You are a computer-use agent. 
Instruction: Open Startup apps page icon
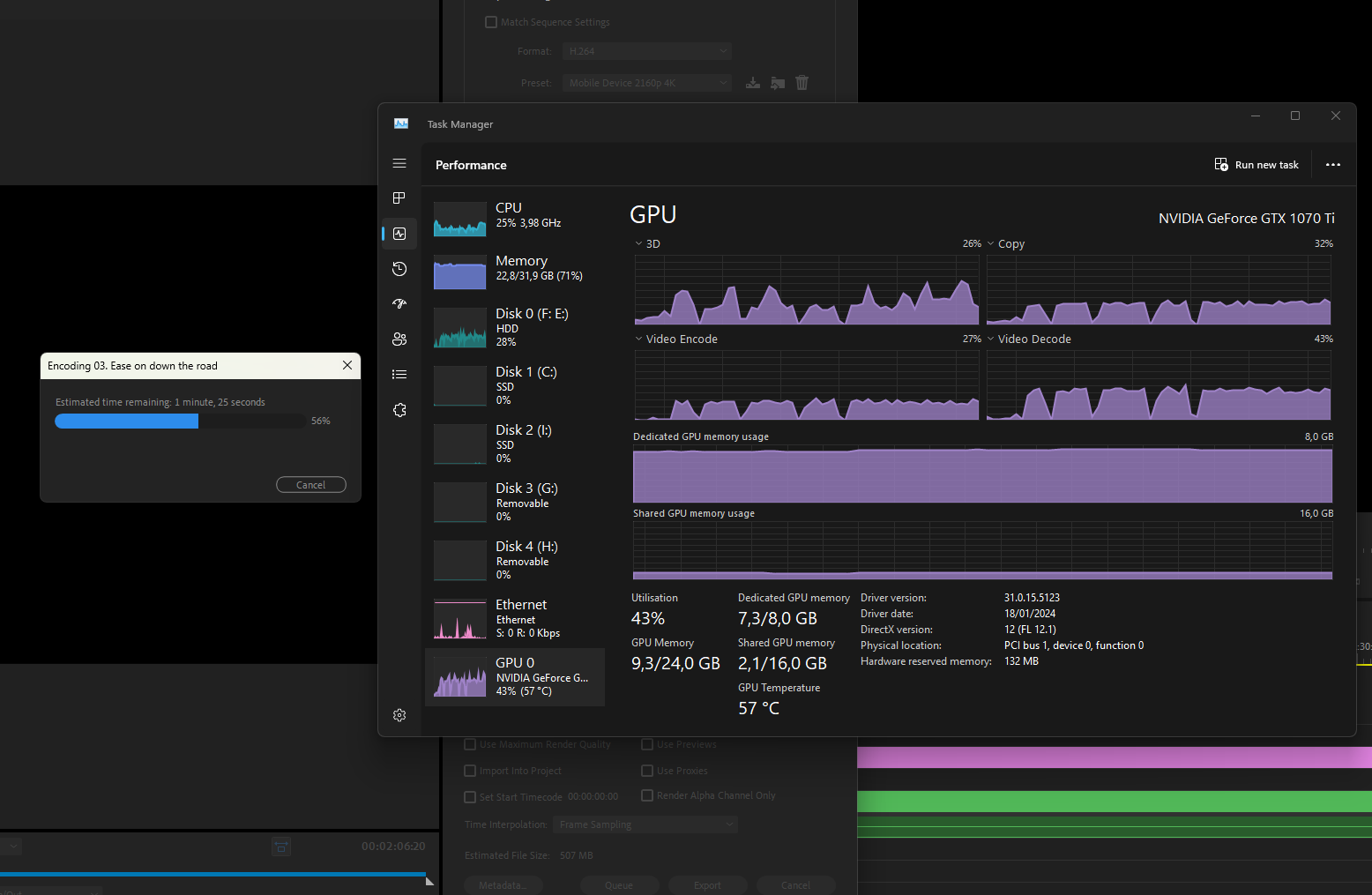point(399,304)
